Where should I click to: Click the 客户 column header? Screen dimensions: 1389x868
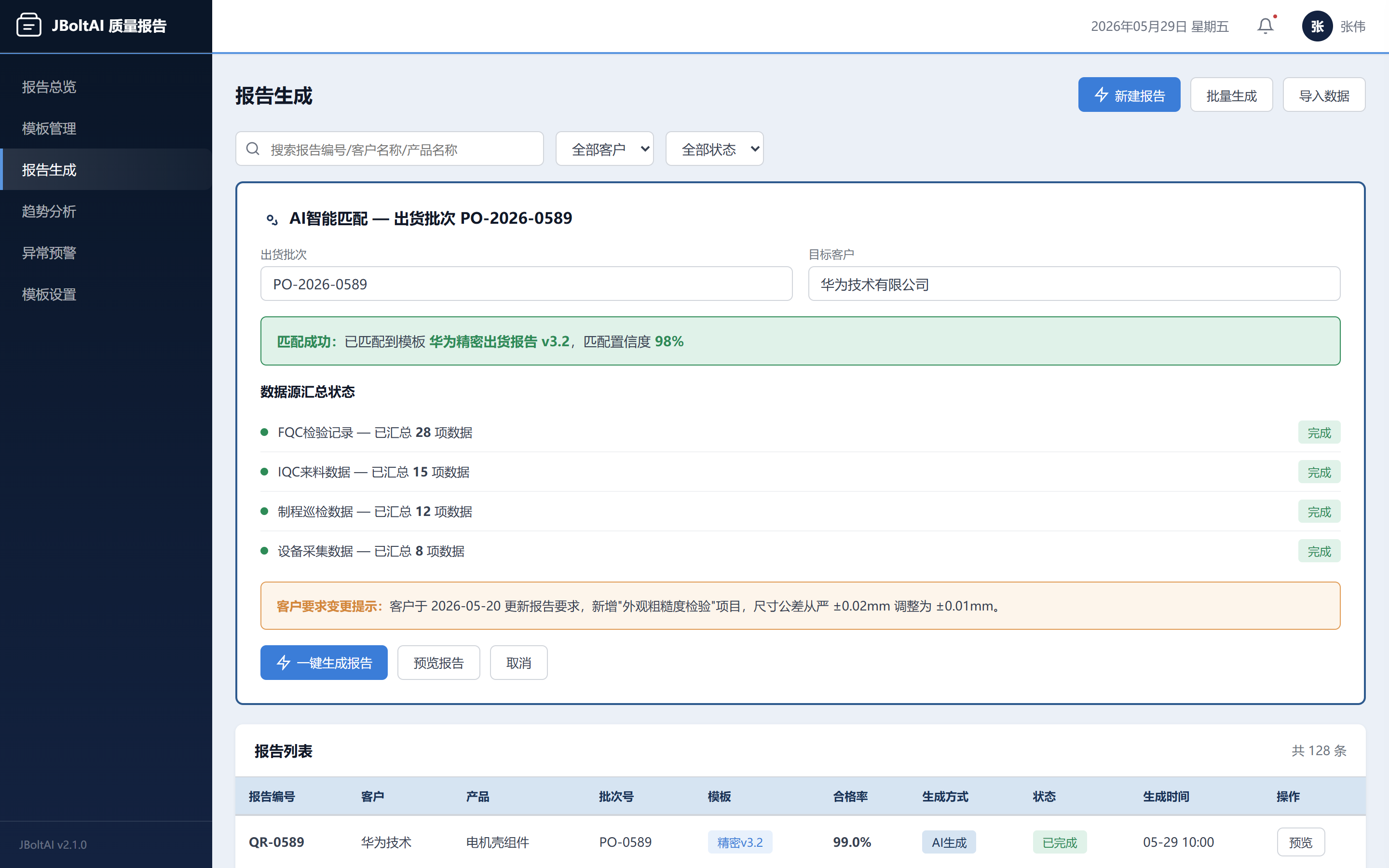pos(372,796)
